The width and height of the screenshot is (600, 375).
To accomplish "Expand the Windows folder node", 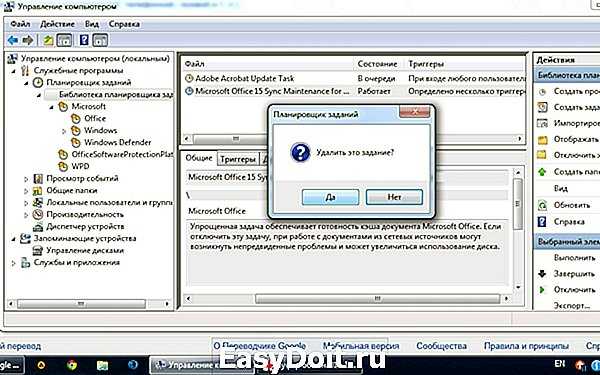I will point(64,130).
